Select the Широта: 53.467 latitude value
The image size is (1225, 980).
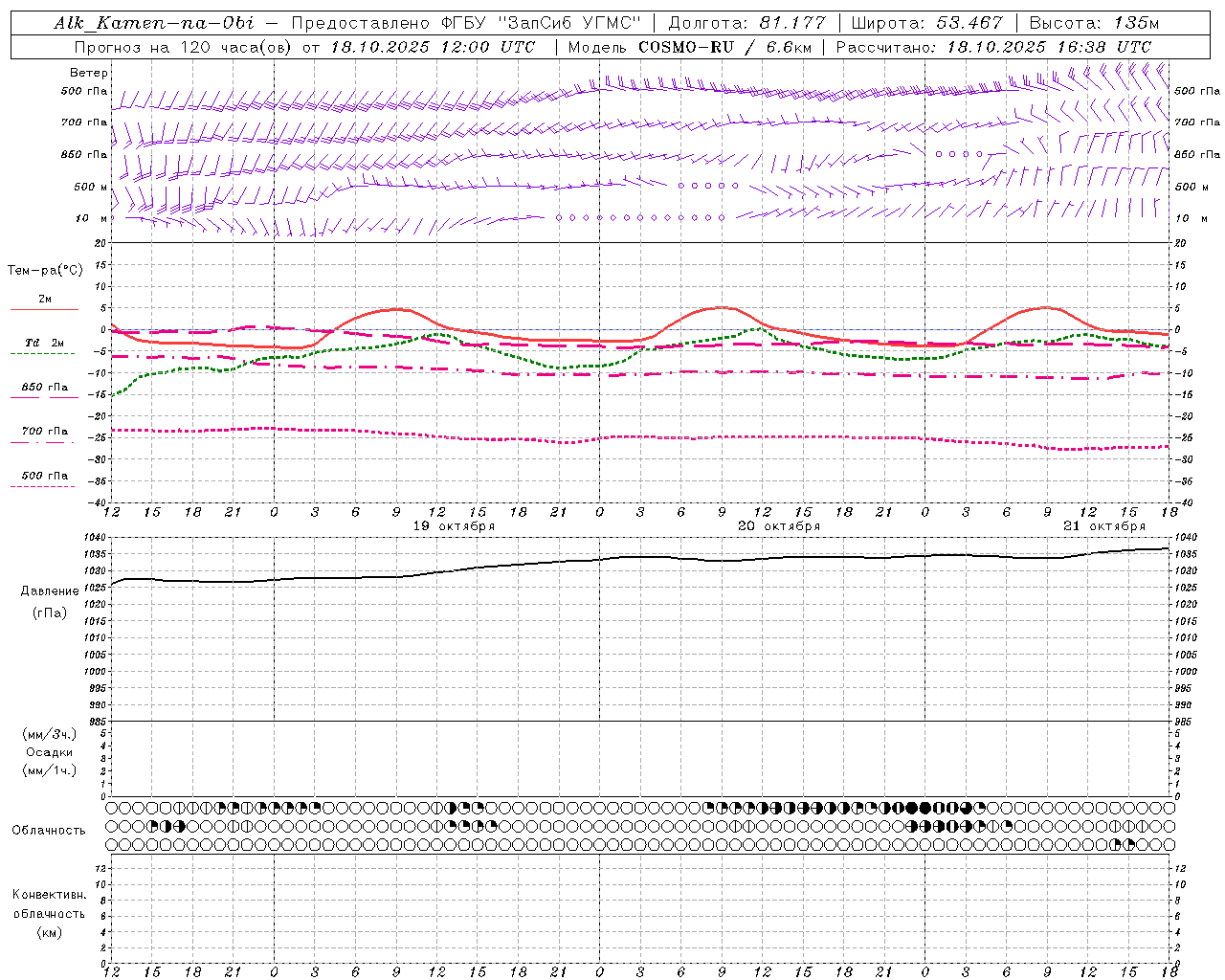pos(927,23)
